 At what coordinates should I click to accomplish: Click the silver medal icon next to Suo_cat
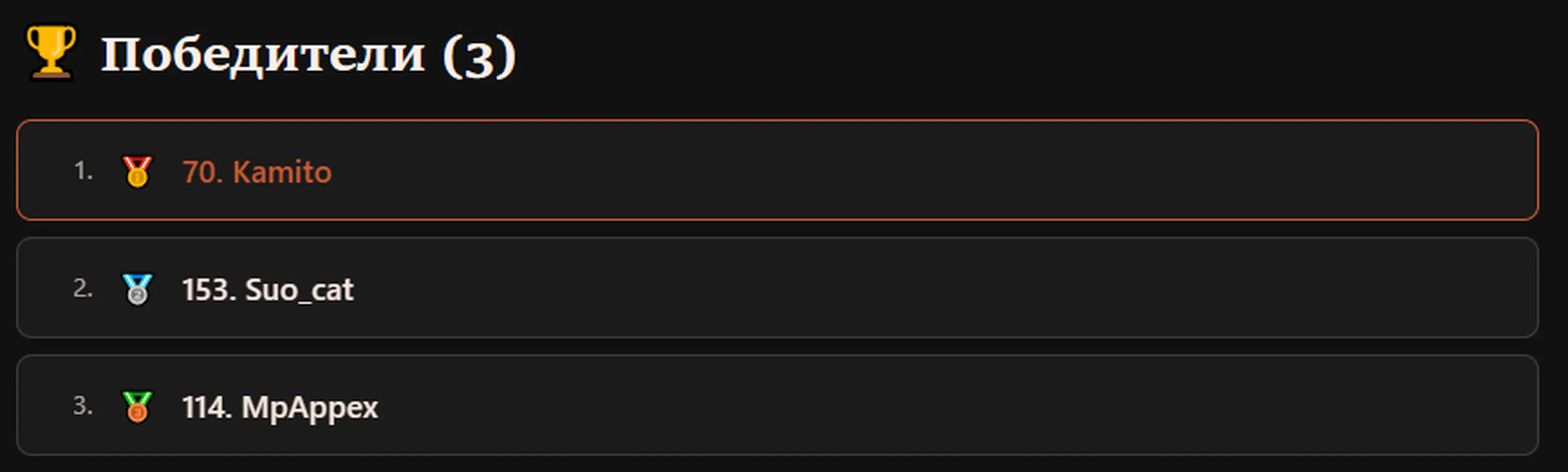click(x=138, y=289)
